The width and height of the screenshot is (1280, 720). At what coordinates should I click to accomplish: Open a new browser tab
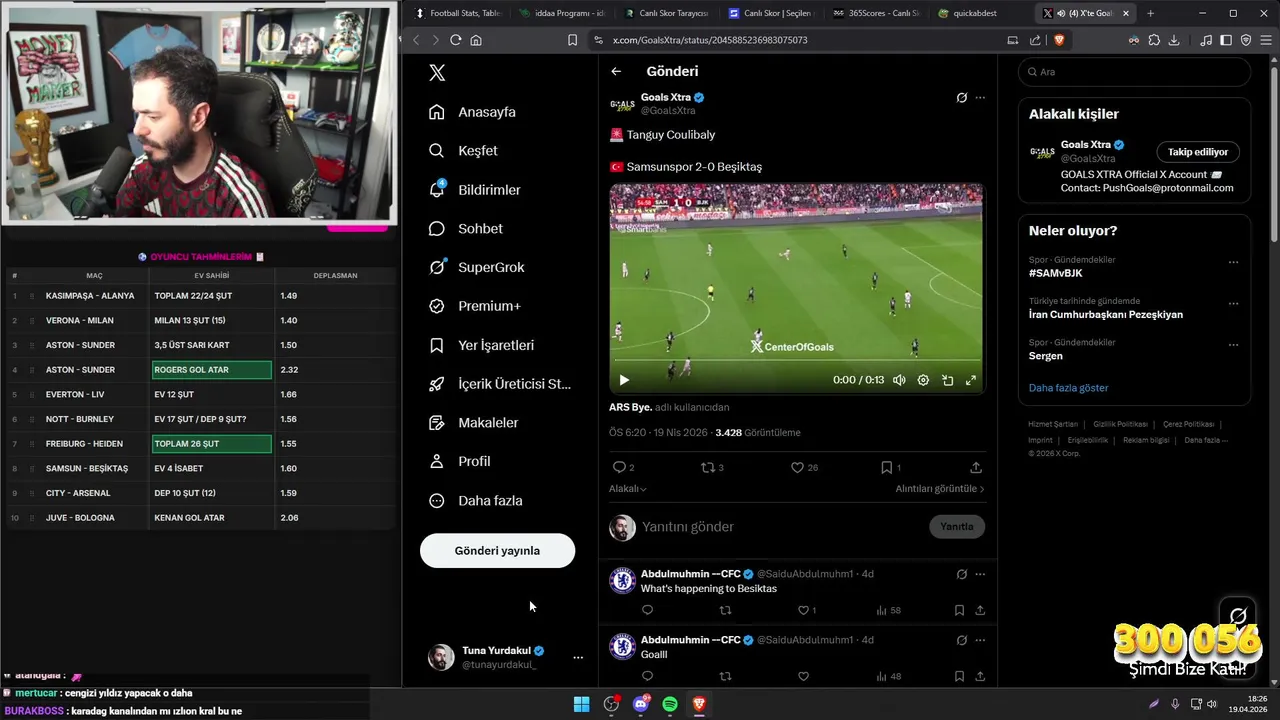1150,13
